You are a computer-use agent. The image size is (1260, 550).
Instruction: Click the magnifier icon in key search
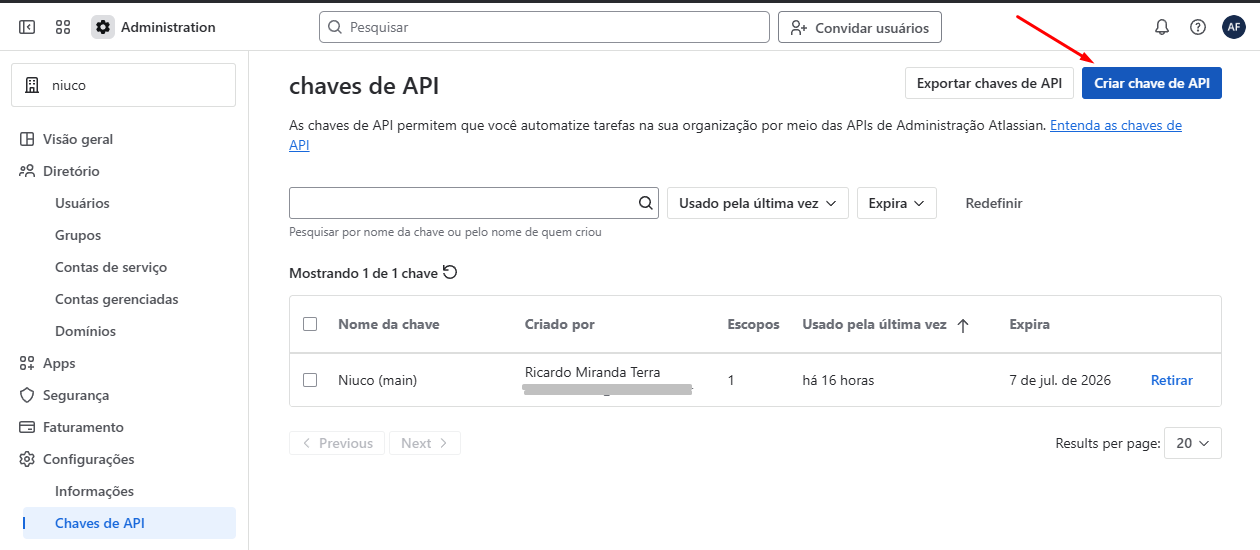(x=646, y=203)
